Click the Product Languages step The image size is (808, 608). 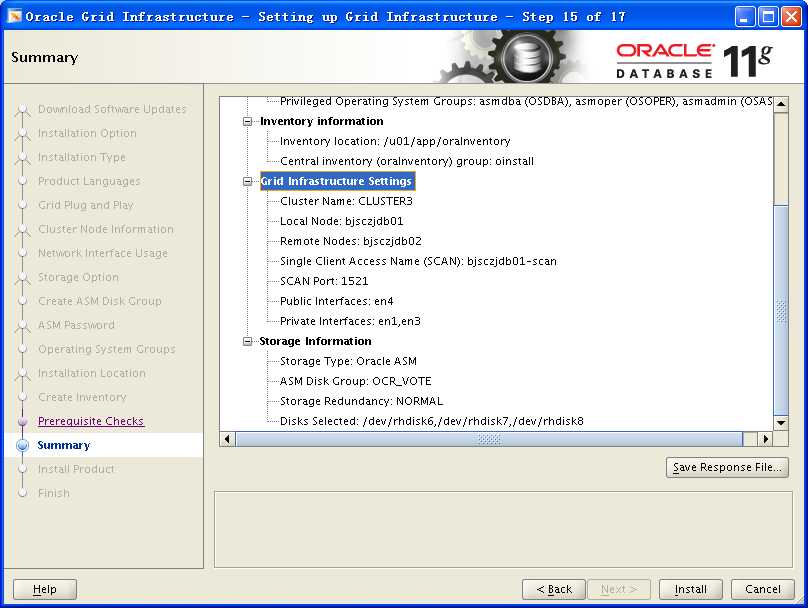[x=89, y=181]
